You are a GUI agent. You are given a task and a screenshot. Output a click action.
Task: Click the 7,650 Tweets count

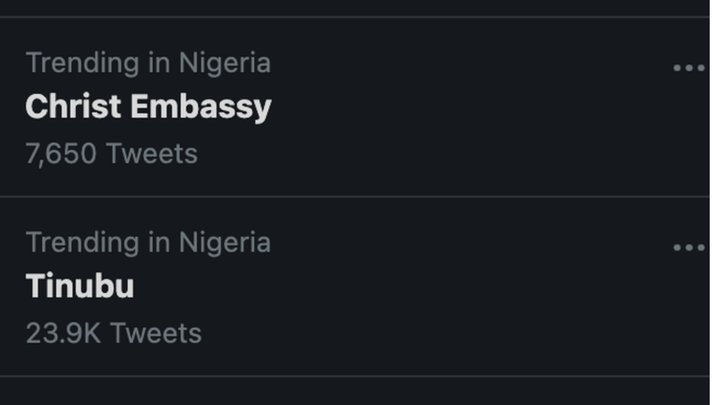point(111,154)
